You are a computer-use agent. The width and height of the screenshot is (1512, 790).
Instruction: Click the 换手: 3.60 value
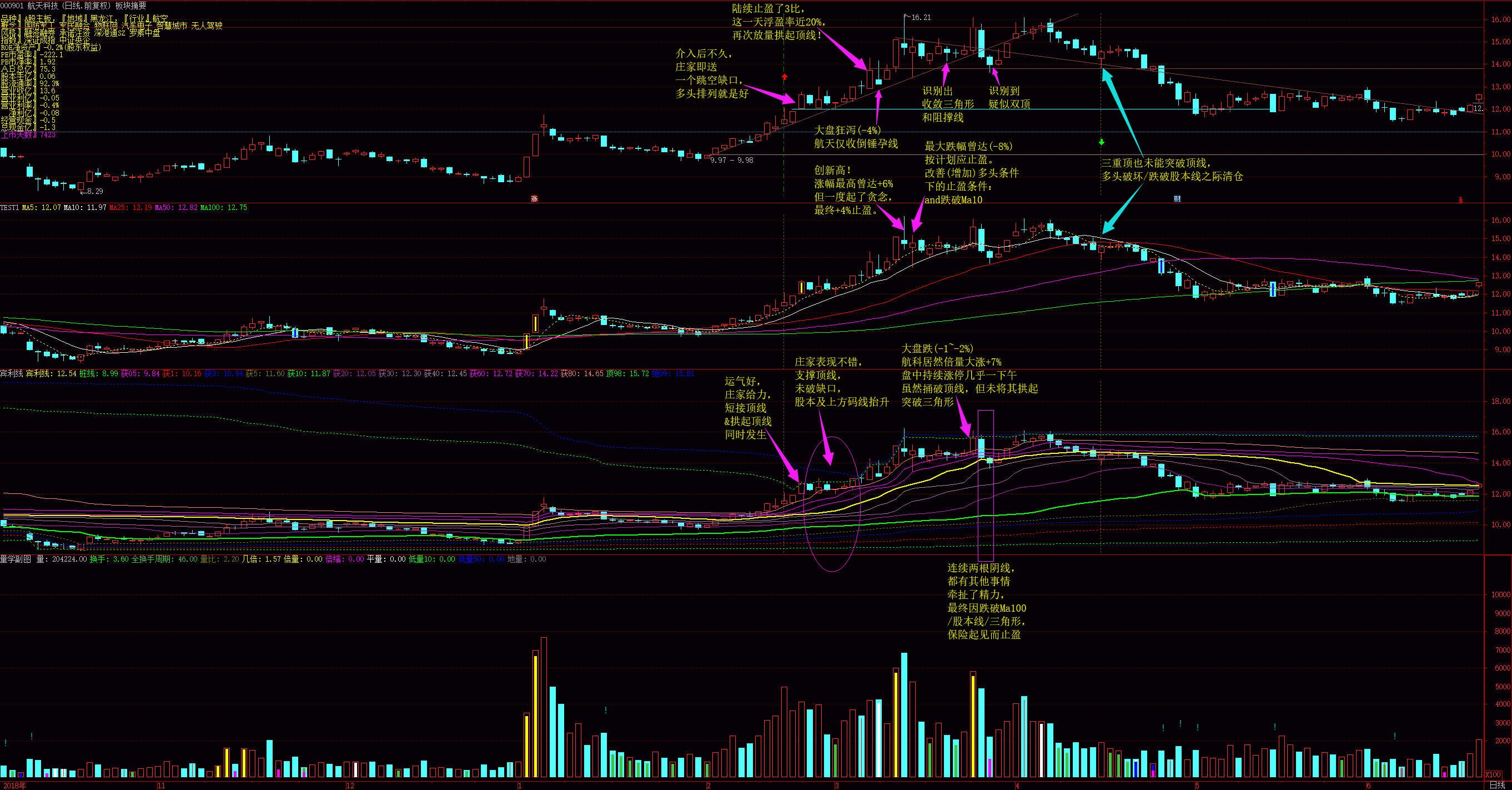point(109,559)
